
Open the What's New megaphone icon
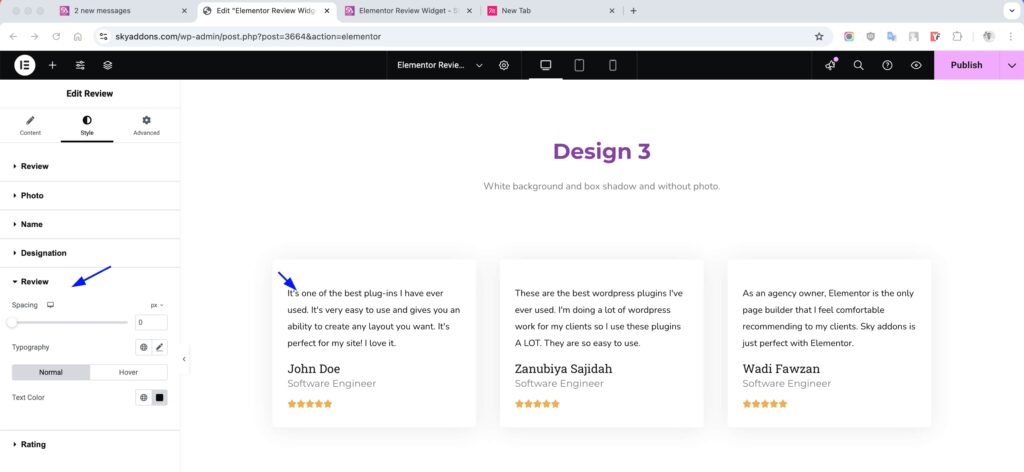tap(831, 65)
